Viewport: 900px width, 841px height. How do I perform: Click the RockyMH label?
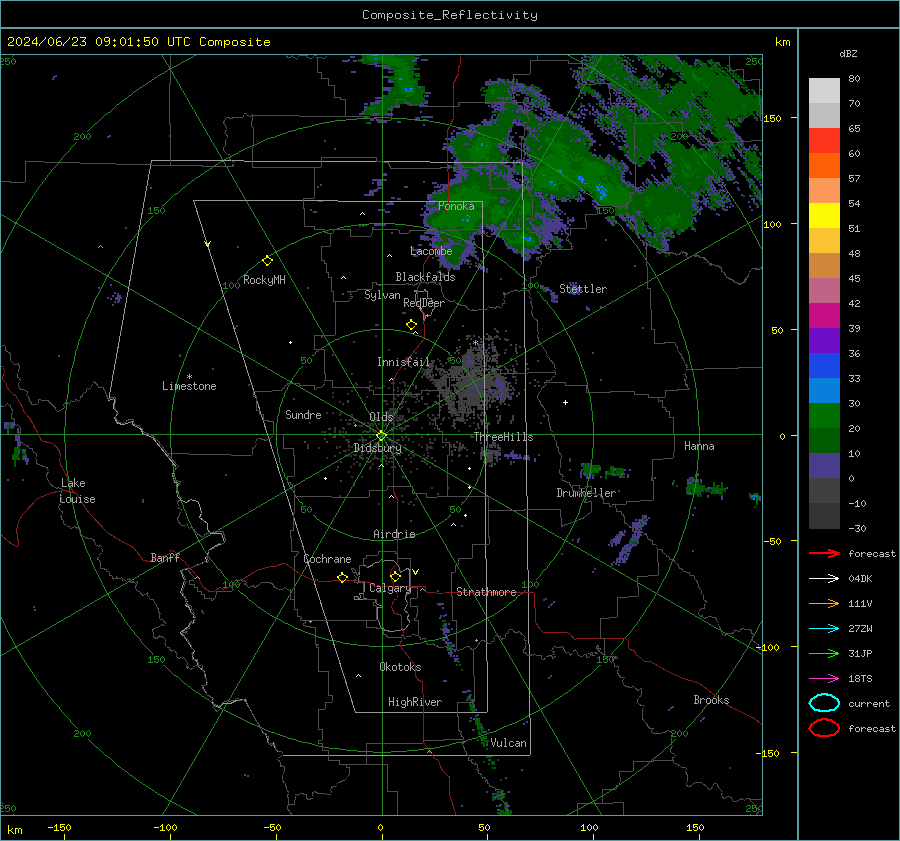(x=264, y=280)
